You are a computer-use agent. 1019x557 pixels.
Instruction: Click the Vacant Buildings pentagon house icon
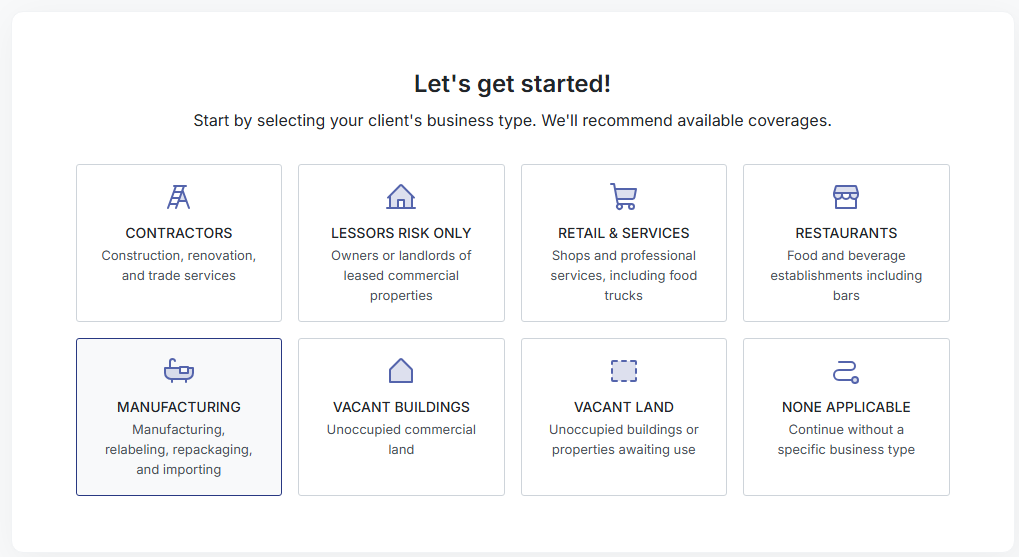click(401, 371)
